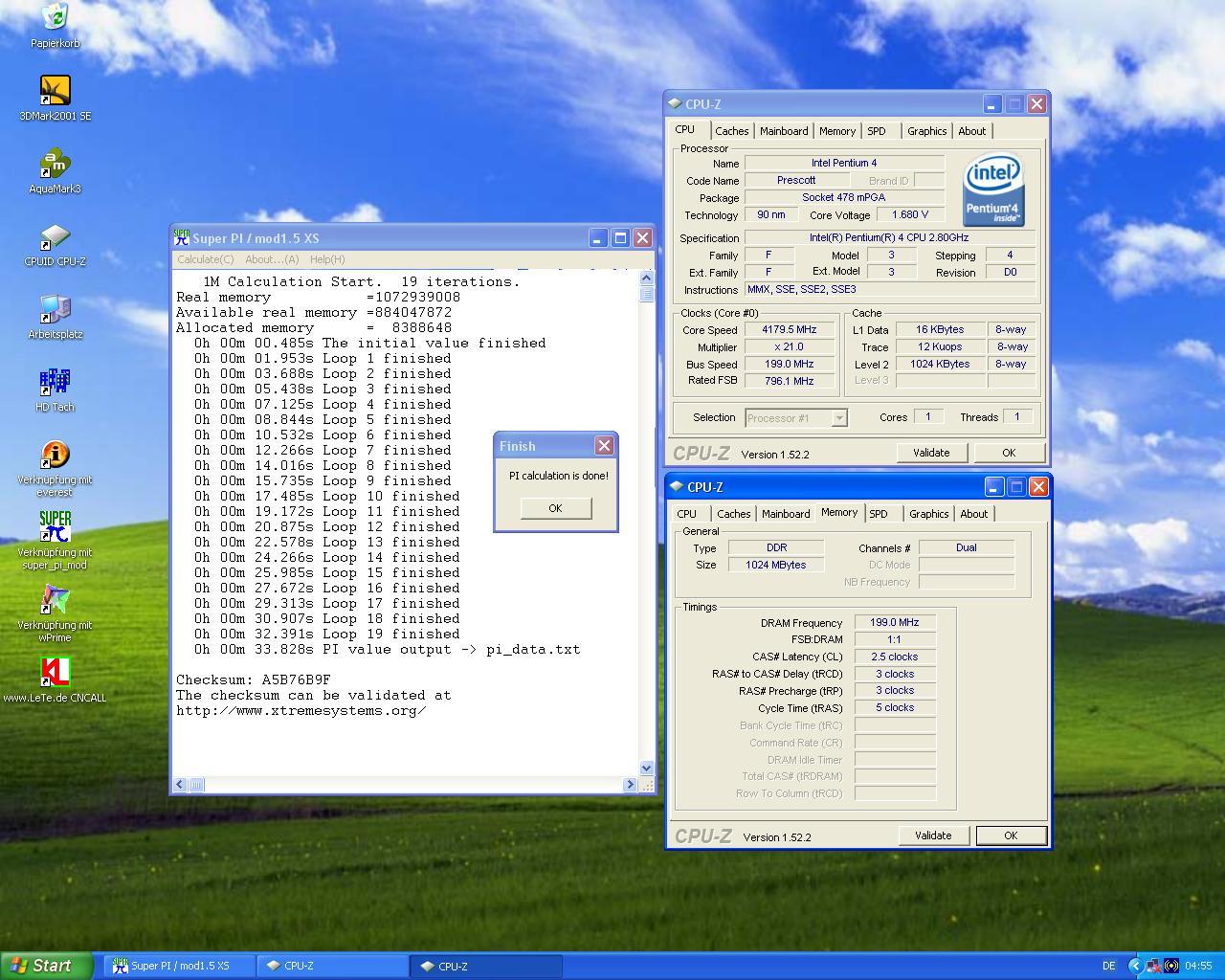Activate the second CPU-Z taskbar button
The width and height of the screenshot is (1225, 980).
(x=486, y=966)
